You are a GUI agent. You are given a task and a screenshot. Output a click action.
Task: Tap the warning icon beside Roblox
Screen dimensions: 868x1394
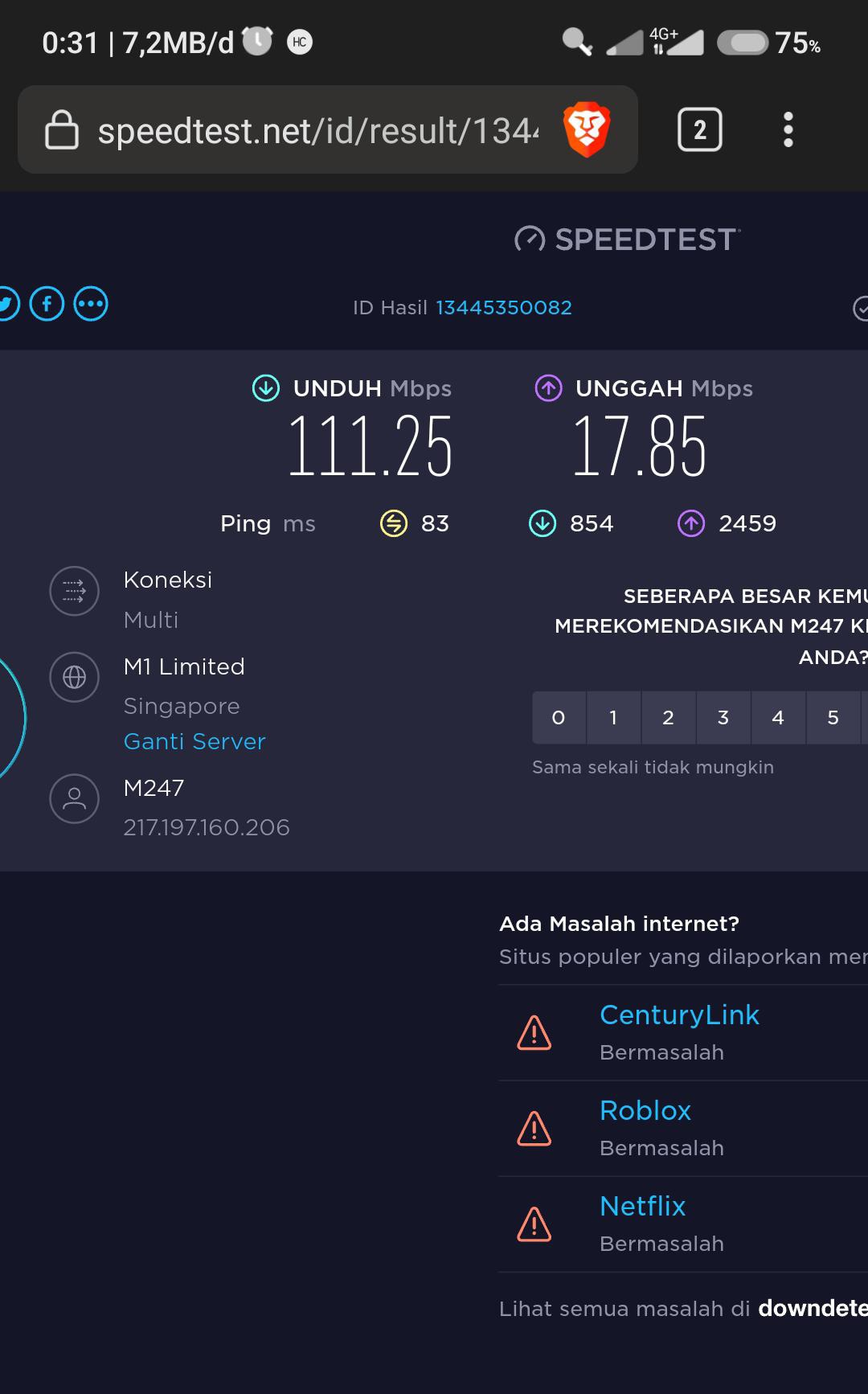534,1128
